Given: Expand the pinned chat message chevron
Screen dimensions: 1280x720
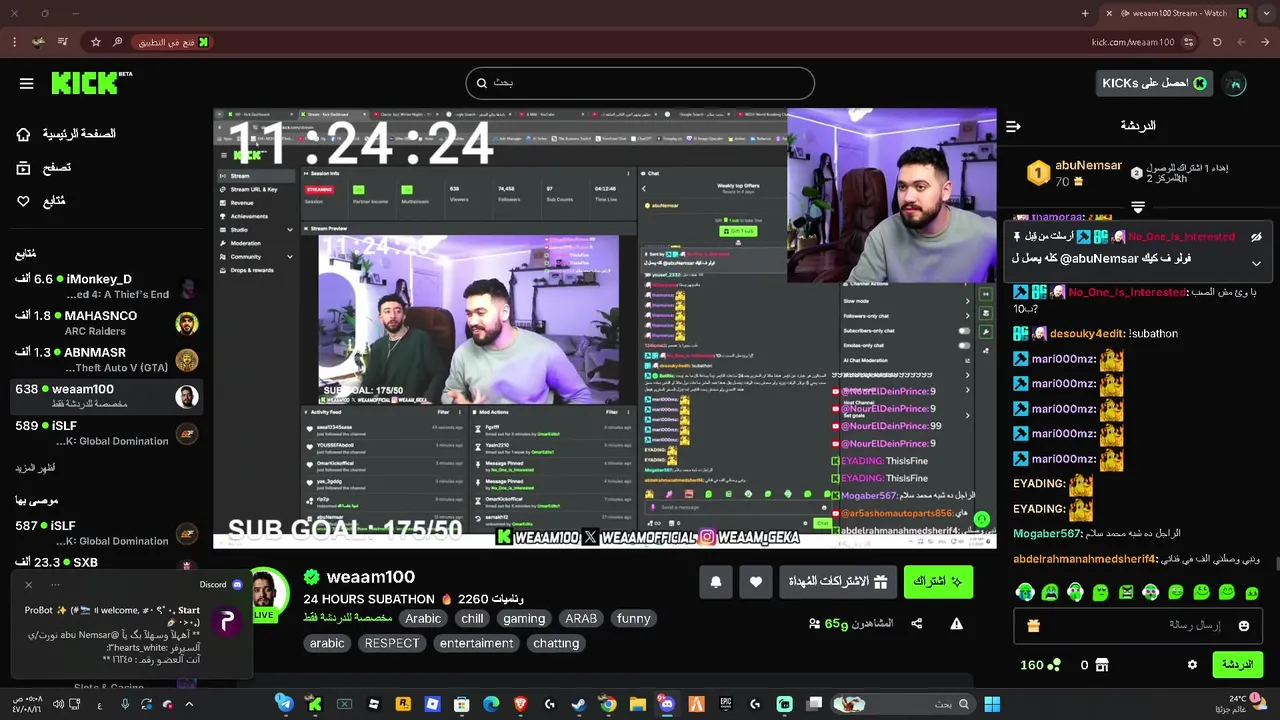Looking at the screenshot, I should pos(1256,263).
